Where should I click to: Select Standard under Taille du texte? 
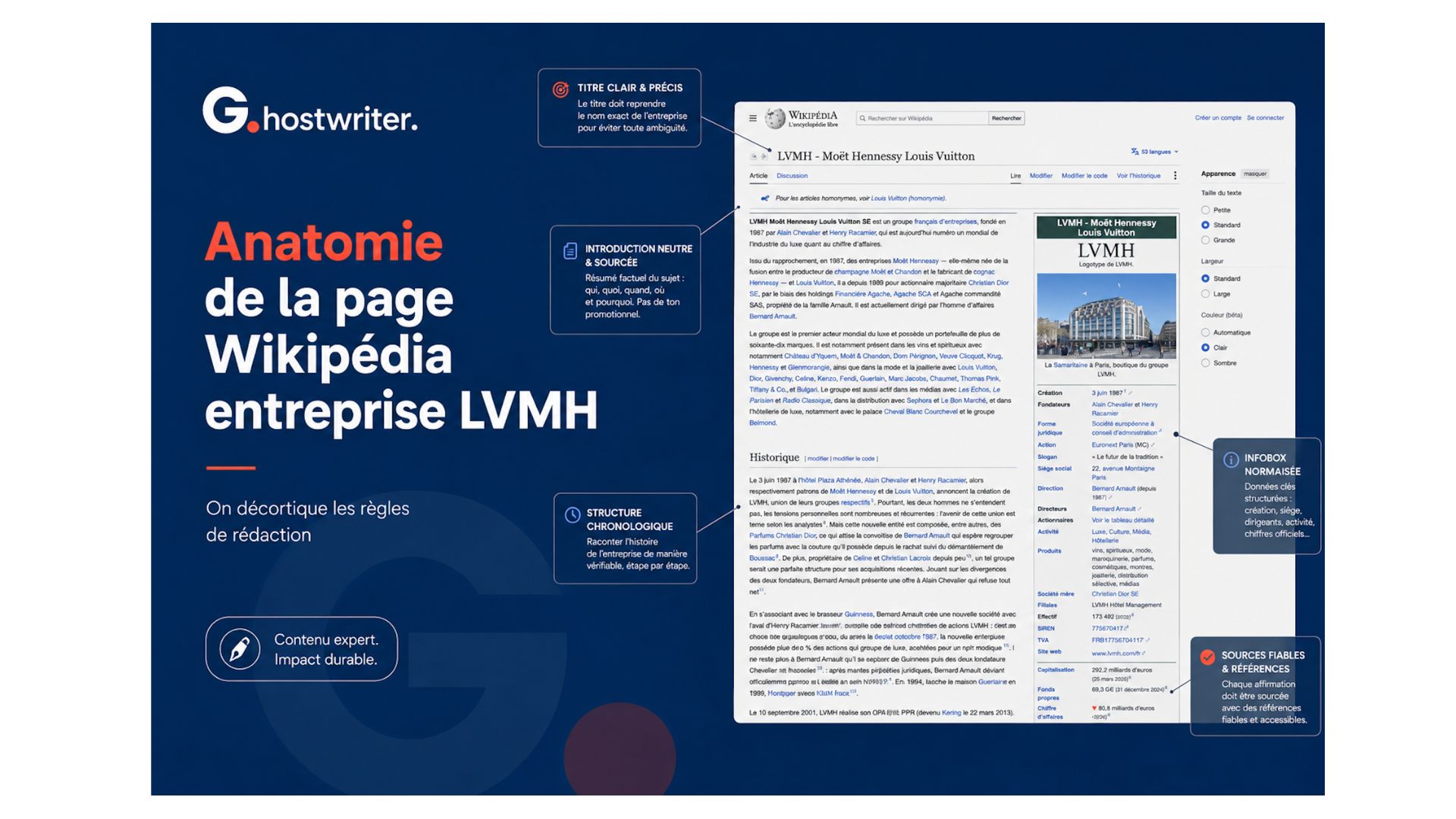pos(1205,225)
